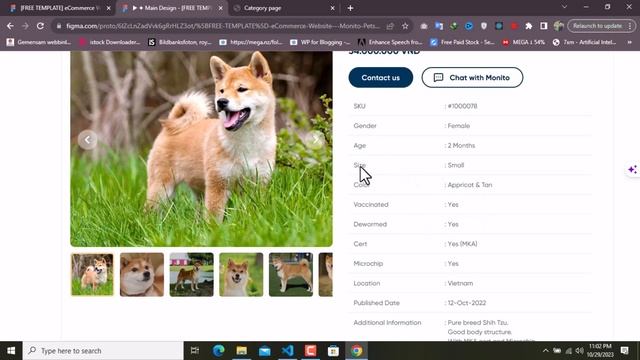Viewport: 640px width, 360px height.
Task: Expand the tab search dropdown arrow
Action: click(x=564, y=7)
